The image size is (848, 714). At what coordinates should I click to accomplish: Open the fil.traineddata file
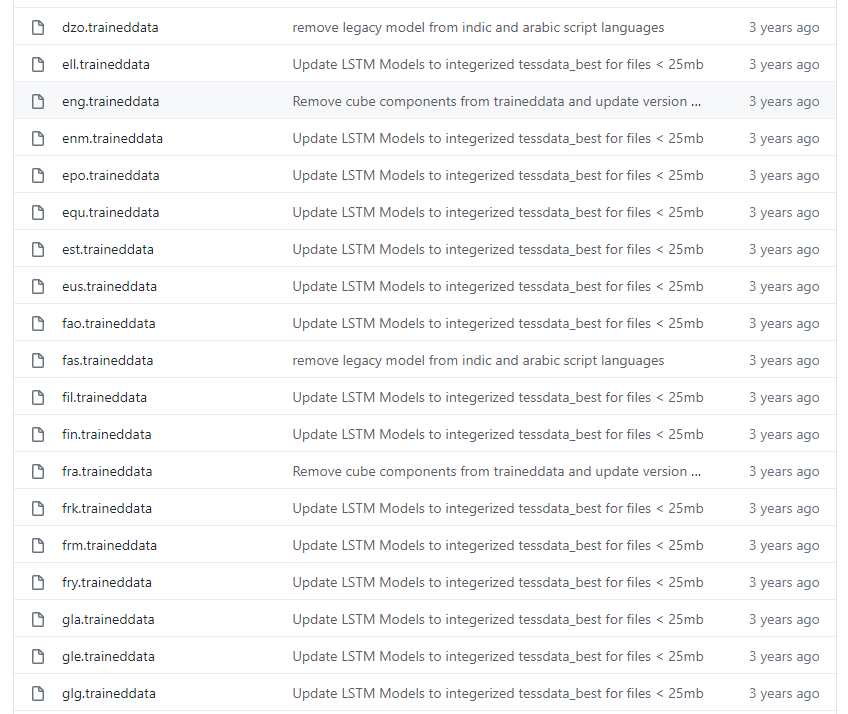pos(104,398)
